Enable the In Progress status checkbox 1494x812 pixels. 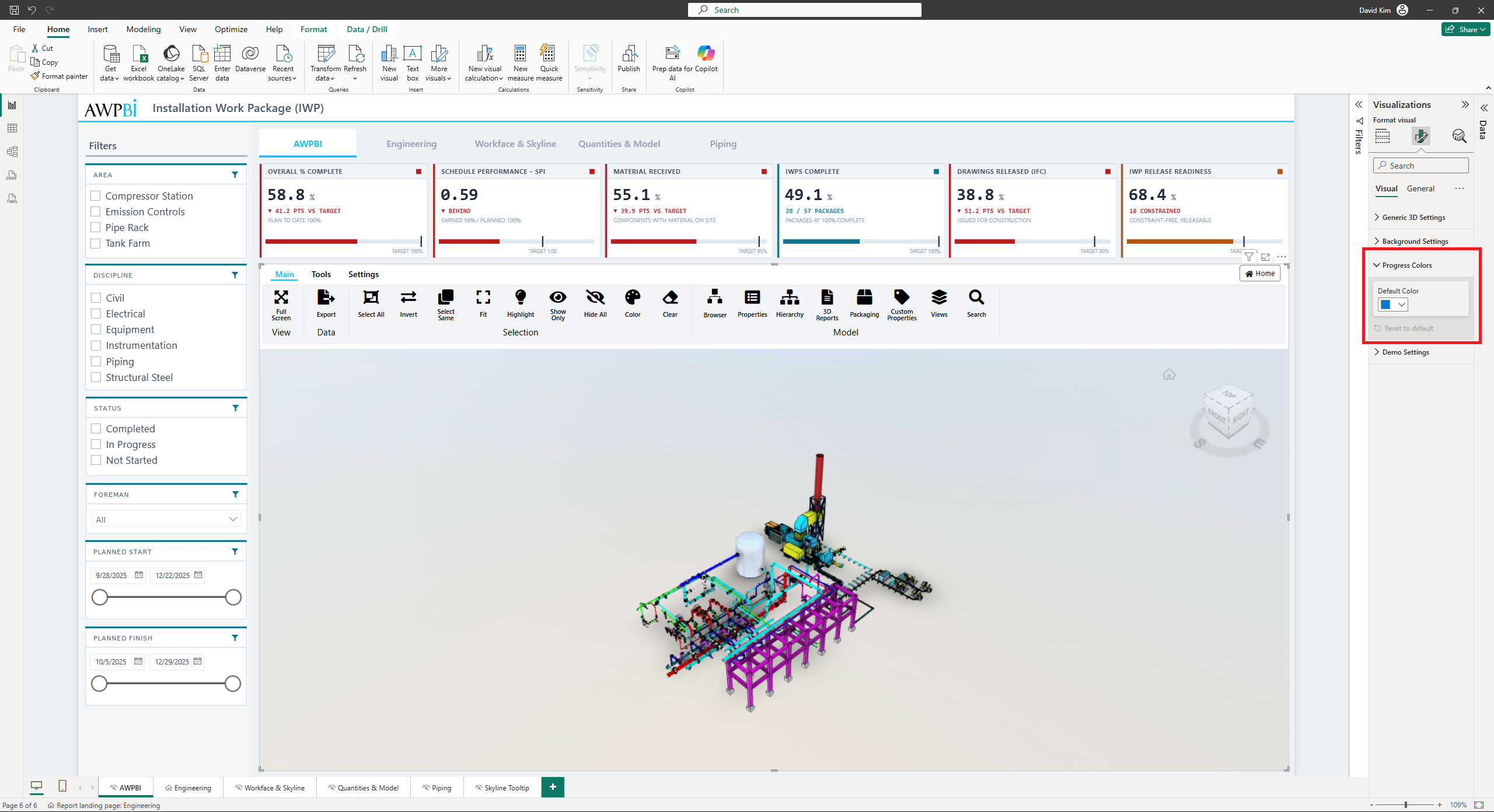coord(96,444)
